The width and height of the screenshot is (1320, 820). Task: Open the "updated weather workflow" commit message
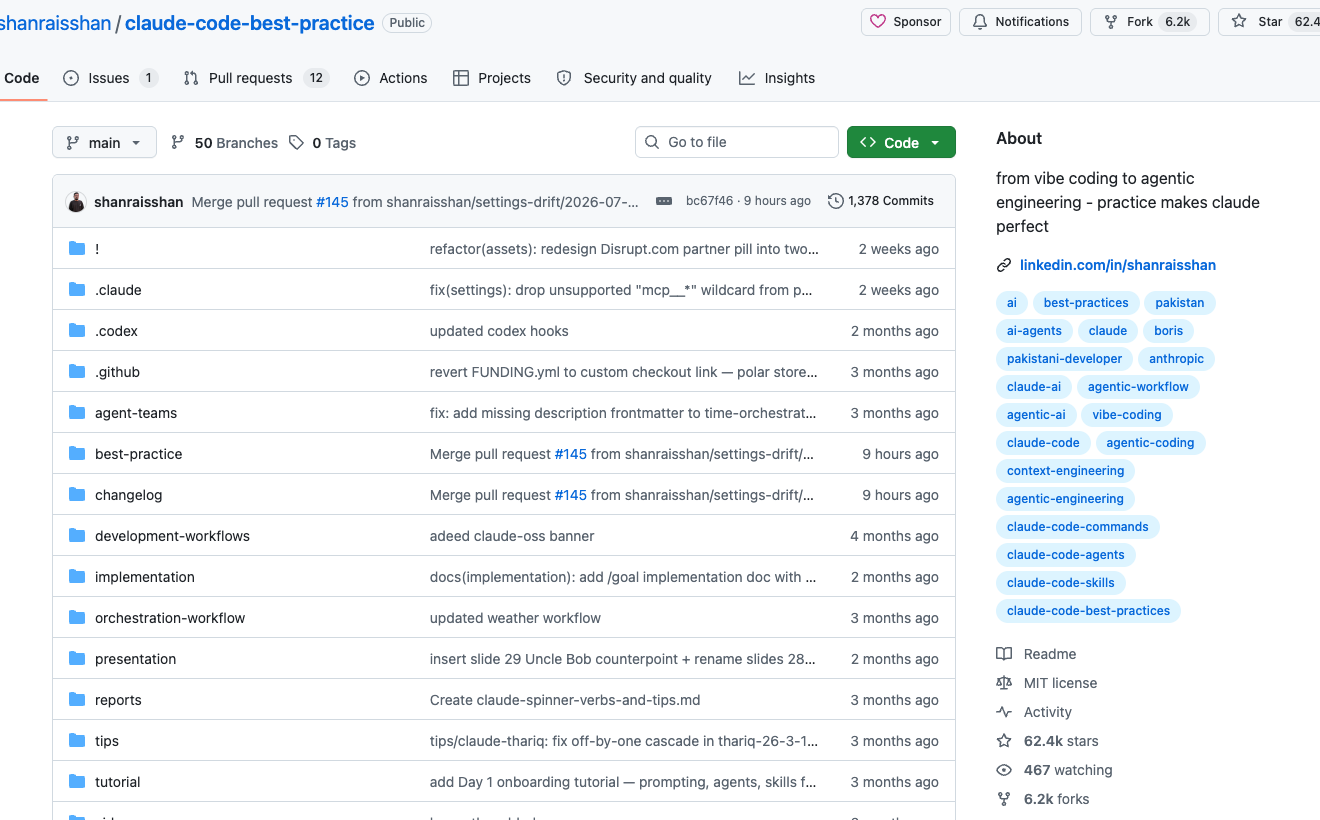(x=515, y=618)
